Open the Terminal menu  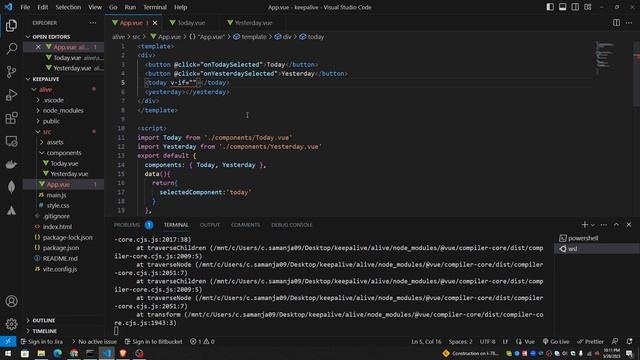point(155,7)
